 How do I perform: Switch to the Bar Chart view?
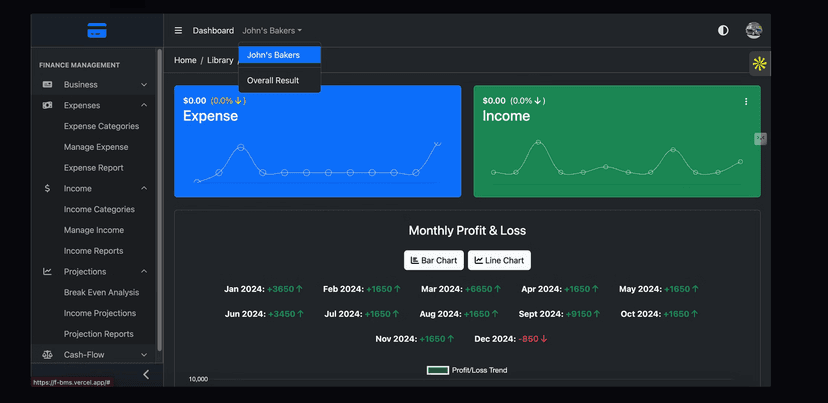pos(434,260)
